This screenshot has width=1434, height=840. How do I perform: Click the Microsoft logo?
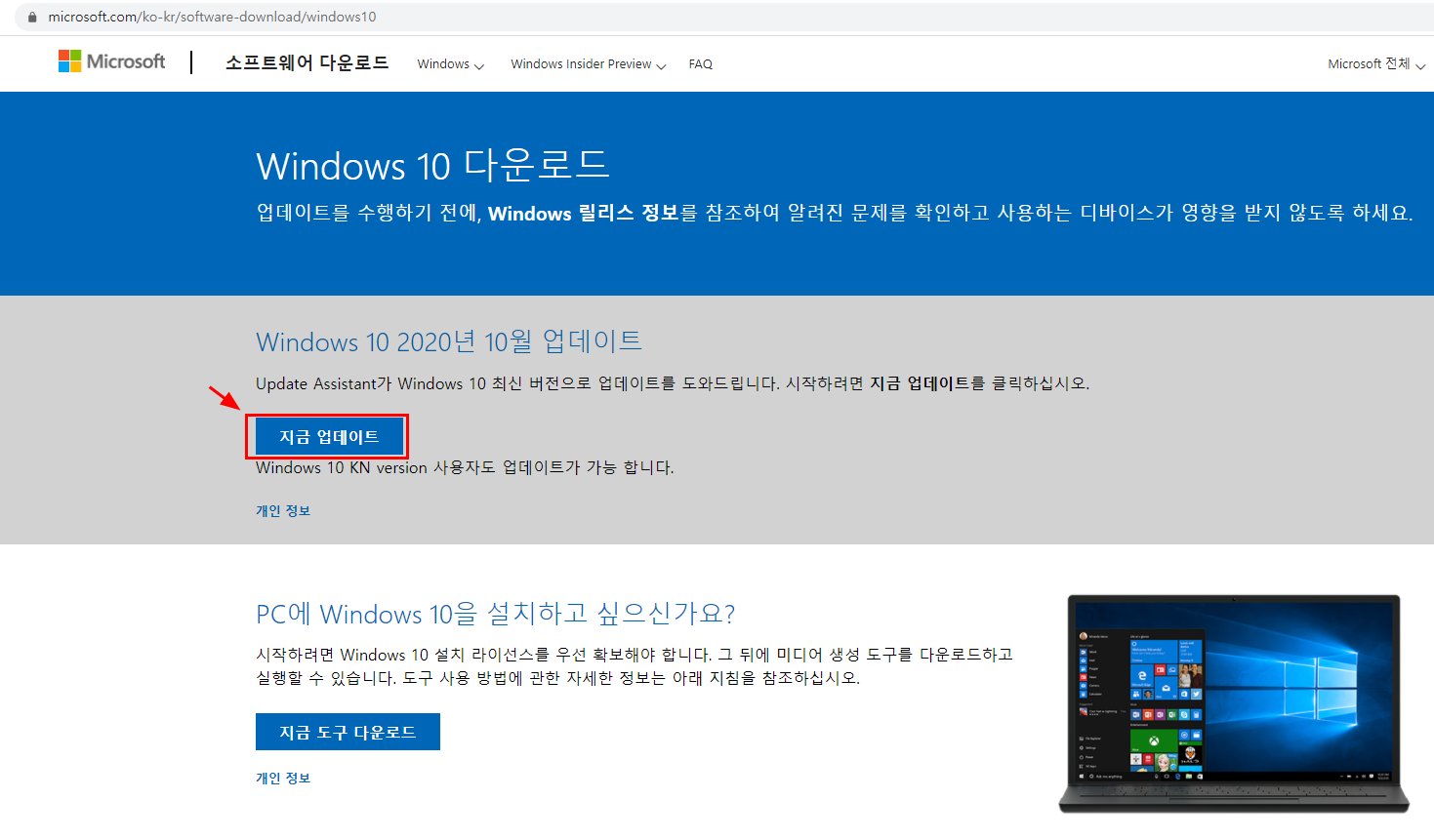point(112,61)
